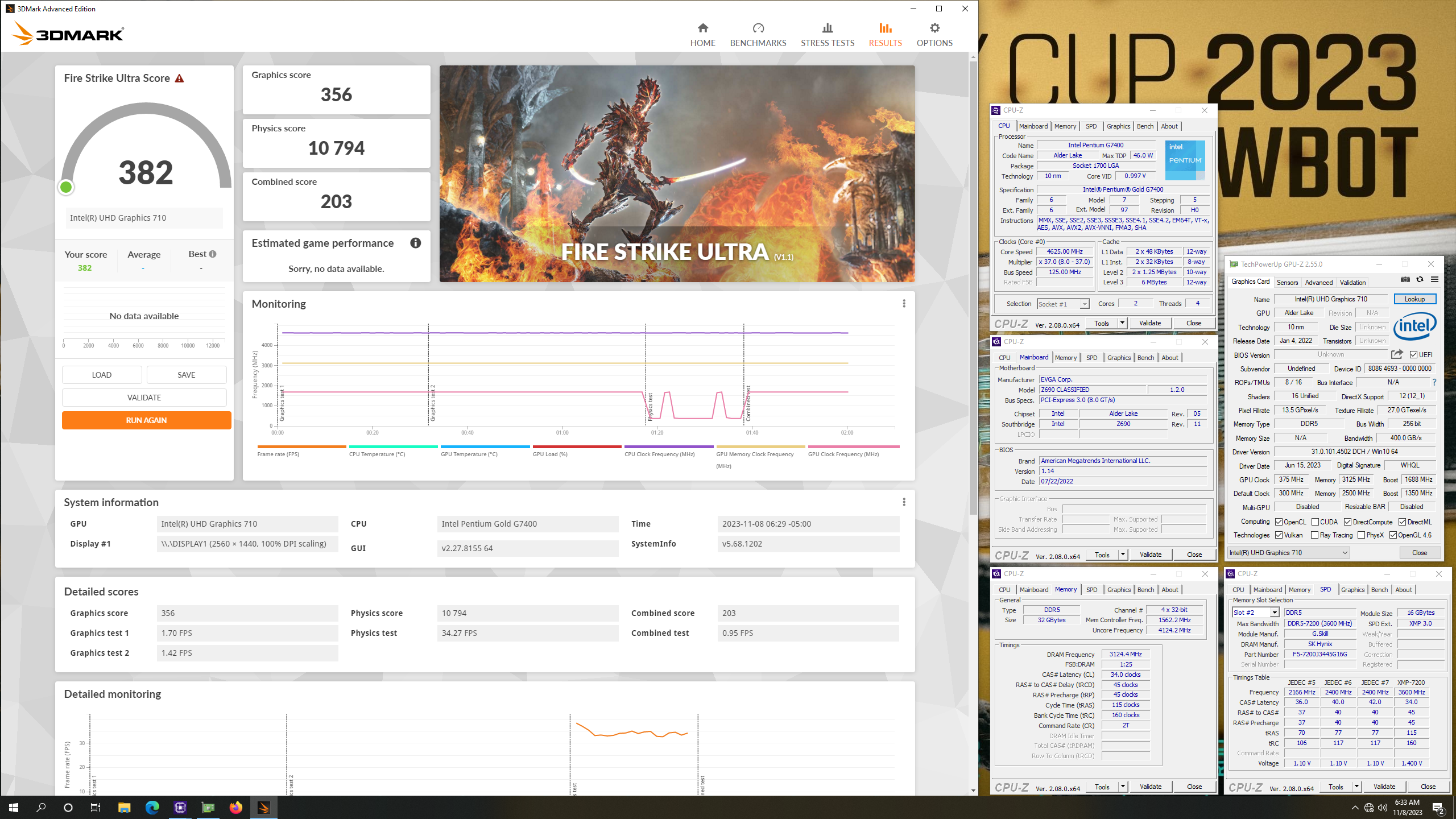1456x819 pixels.
Task: Expand Tools arrow in CPU-Z processor window
Action: [x=1122, y=323]
